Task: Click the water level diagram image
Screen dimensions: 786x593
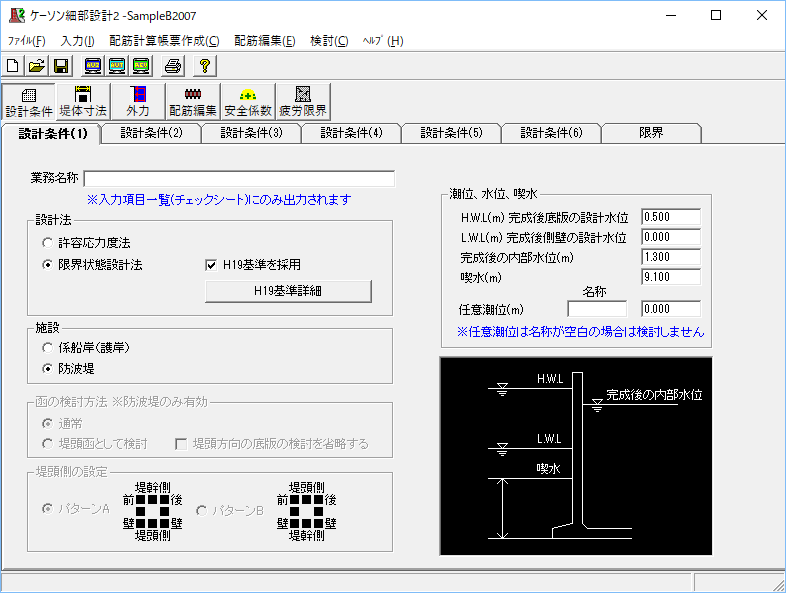Action: coord(576,456)
